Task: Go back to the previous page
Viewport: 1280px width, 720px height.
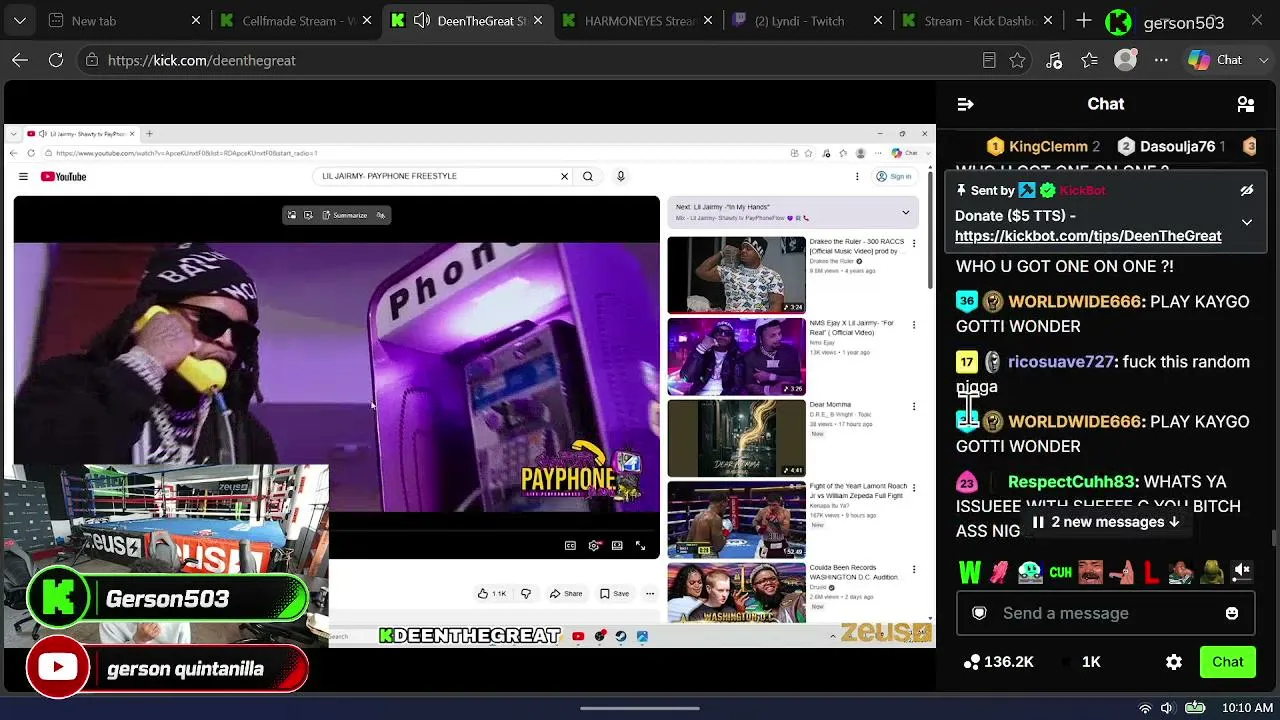Action: coord(20,60)
